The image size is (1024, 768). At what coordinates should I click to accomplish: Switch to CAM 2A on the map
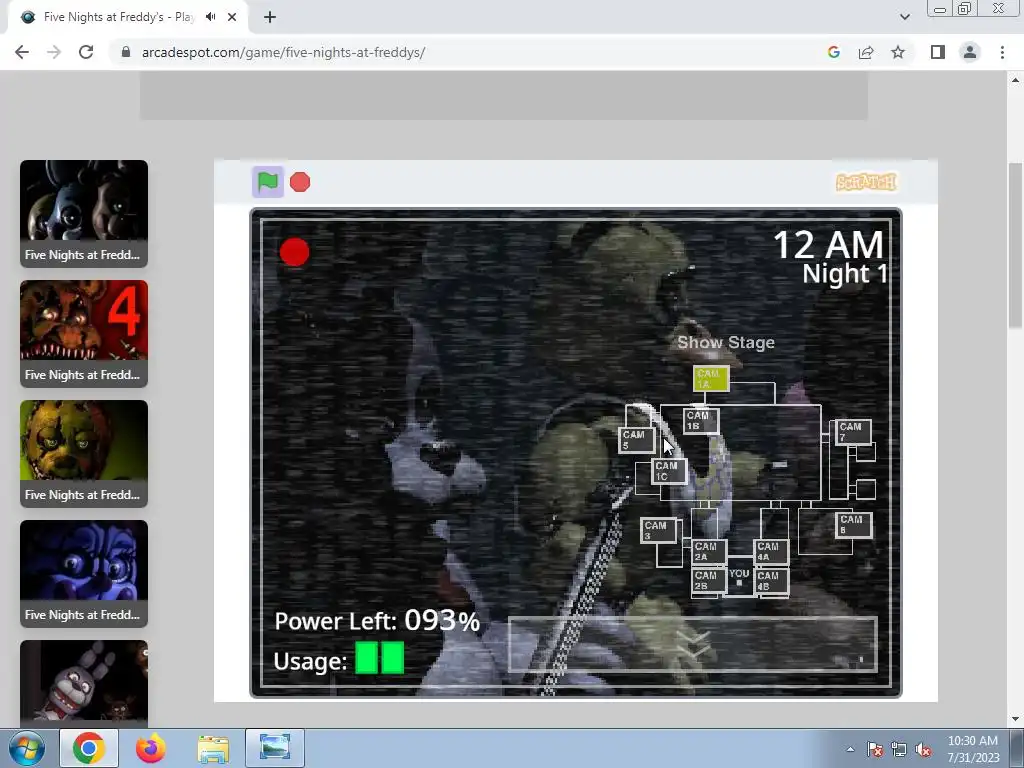[x=709, y=552]
